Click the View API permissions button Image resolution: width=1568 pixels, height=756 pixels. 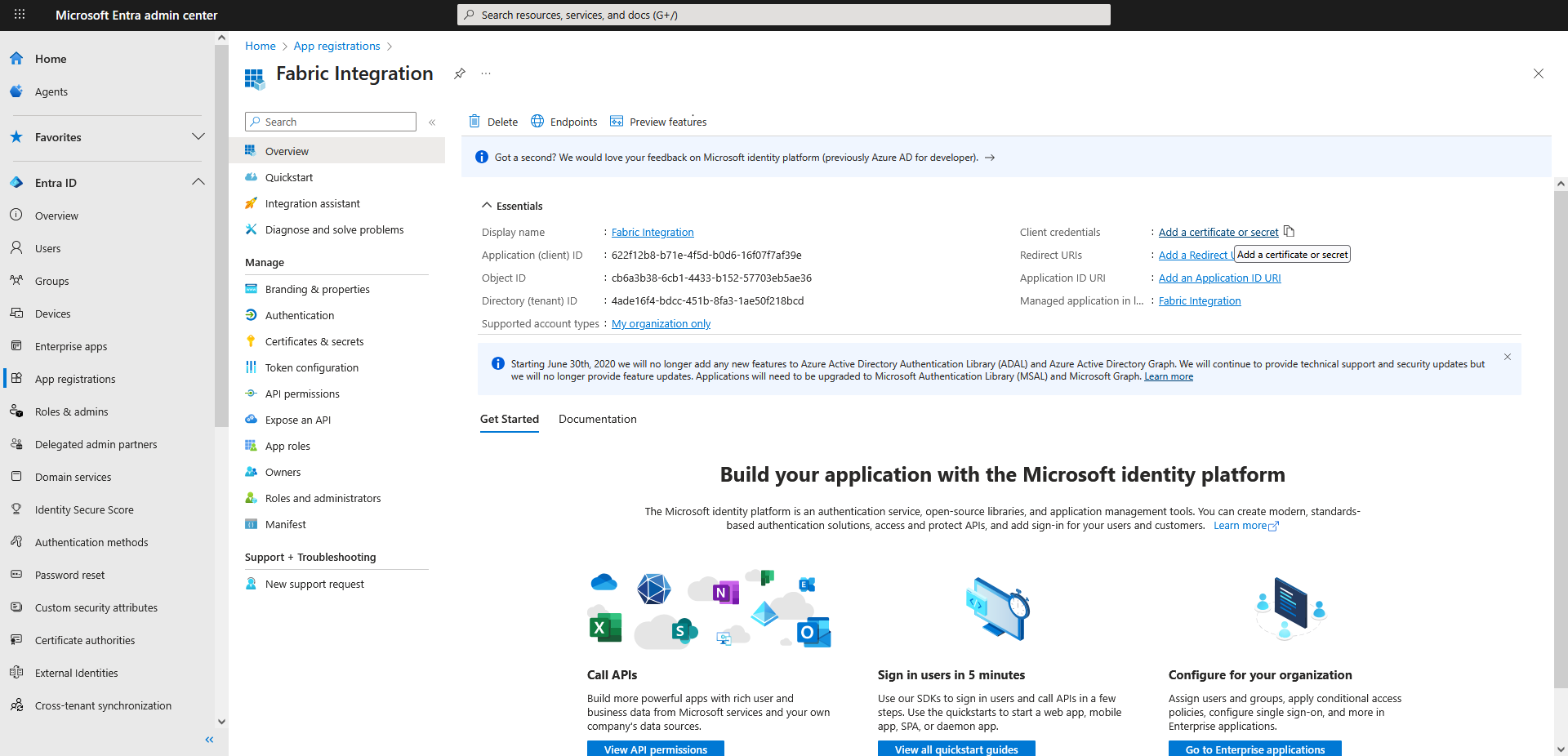(x=655, y=749)
